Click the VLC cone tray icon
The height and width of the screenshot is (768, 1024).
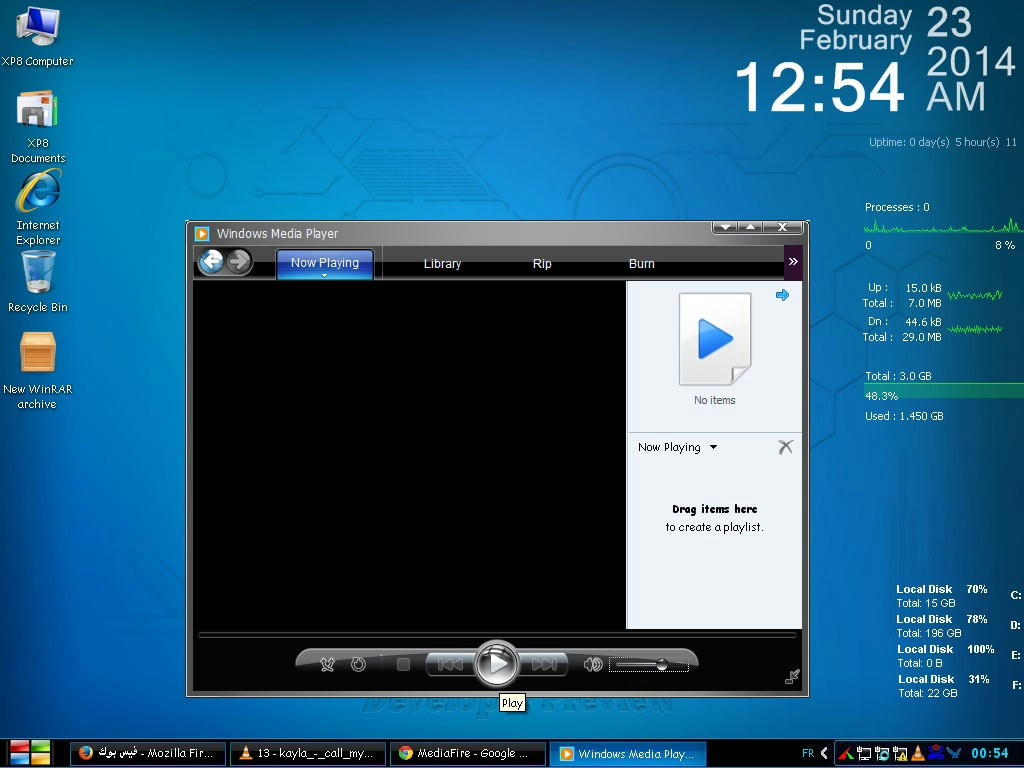[x=918, y=754]
